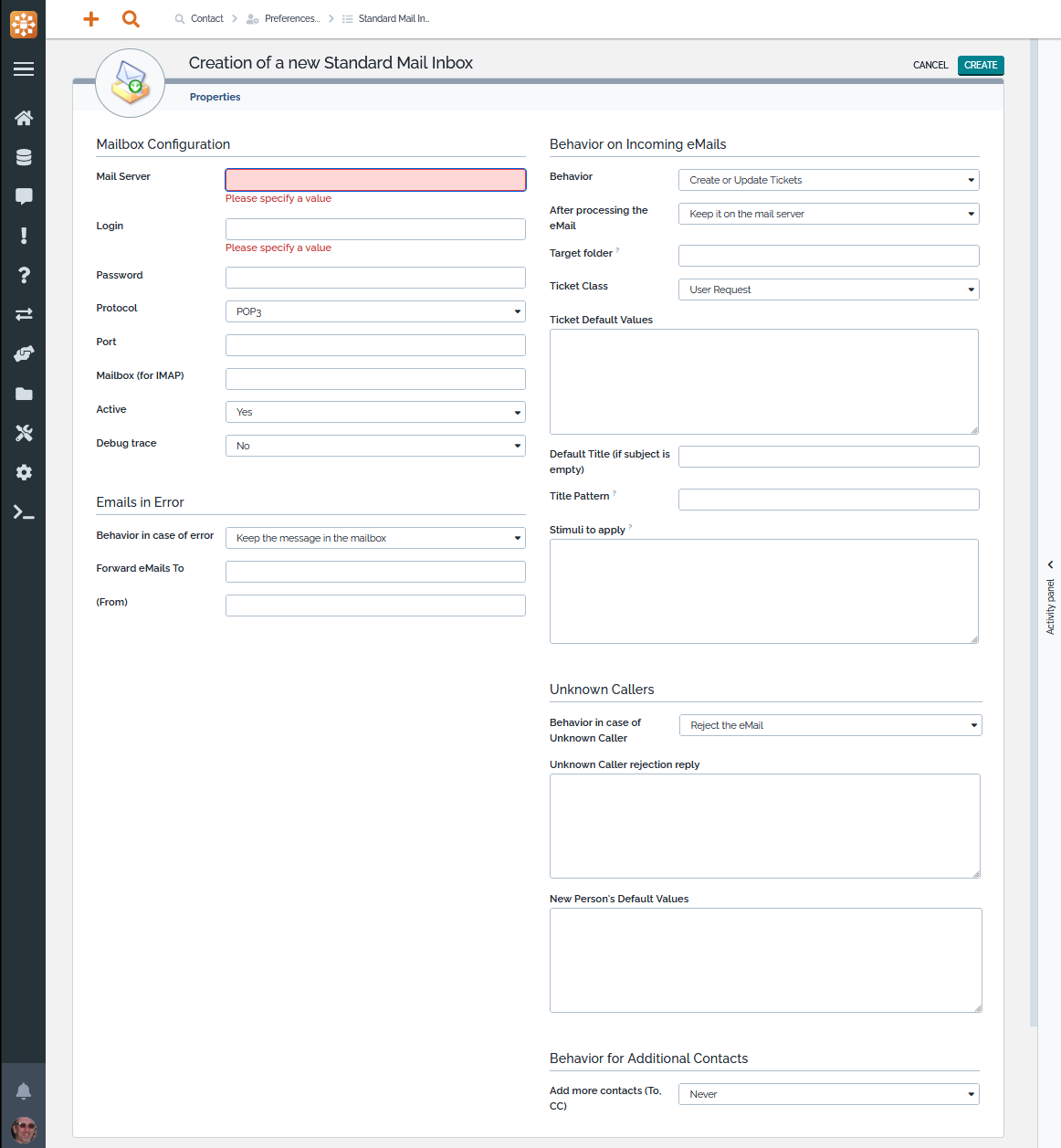Select the Properties tab
This screenshot has height=1148, width=1061.
(215, 97)
